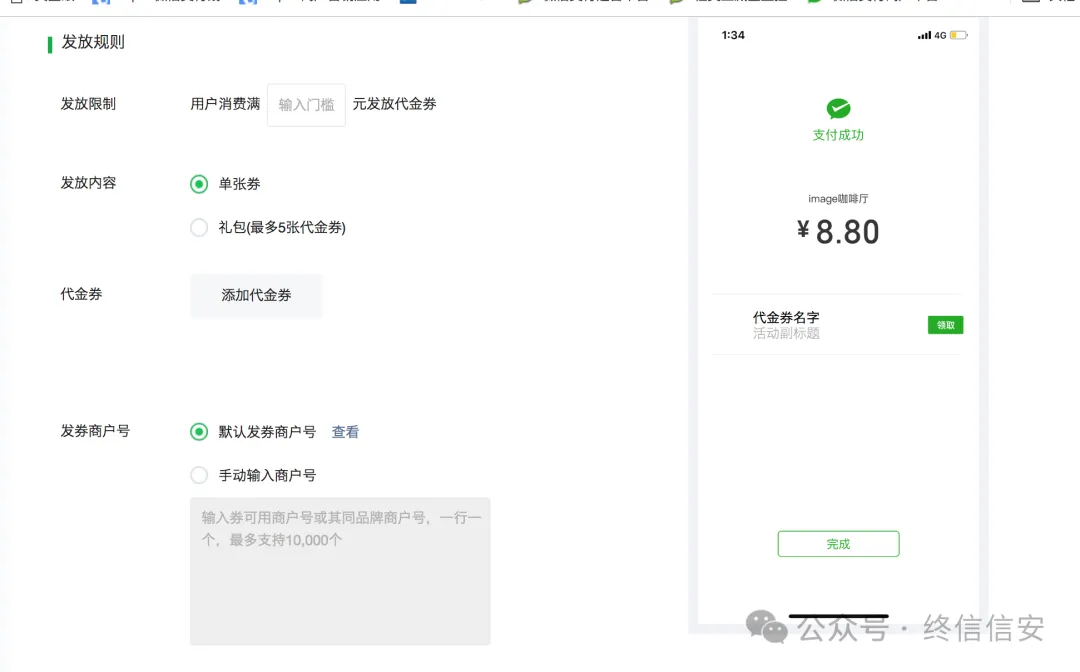Click the 4G indicator in the phone preview
1080x672 pixels.
pyautogui.click(x=939, y=34)
